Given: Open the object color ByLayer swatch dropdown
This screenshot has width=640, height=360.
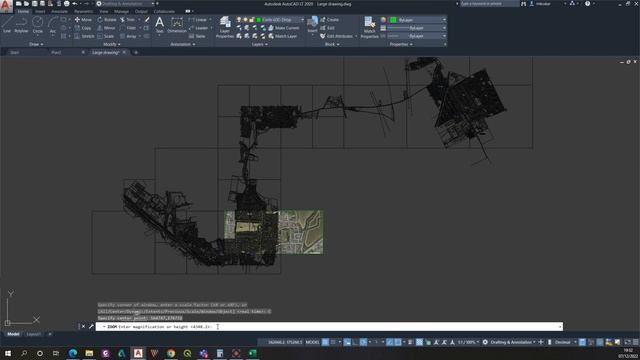Looking at the screenshot, I should pyautogui.click(x=417, y=20).
